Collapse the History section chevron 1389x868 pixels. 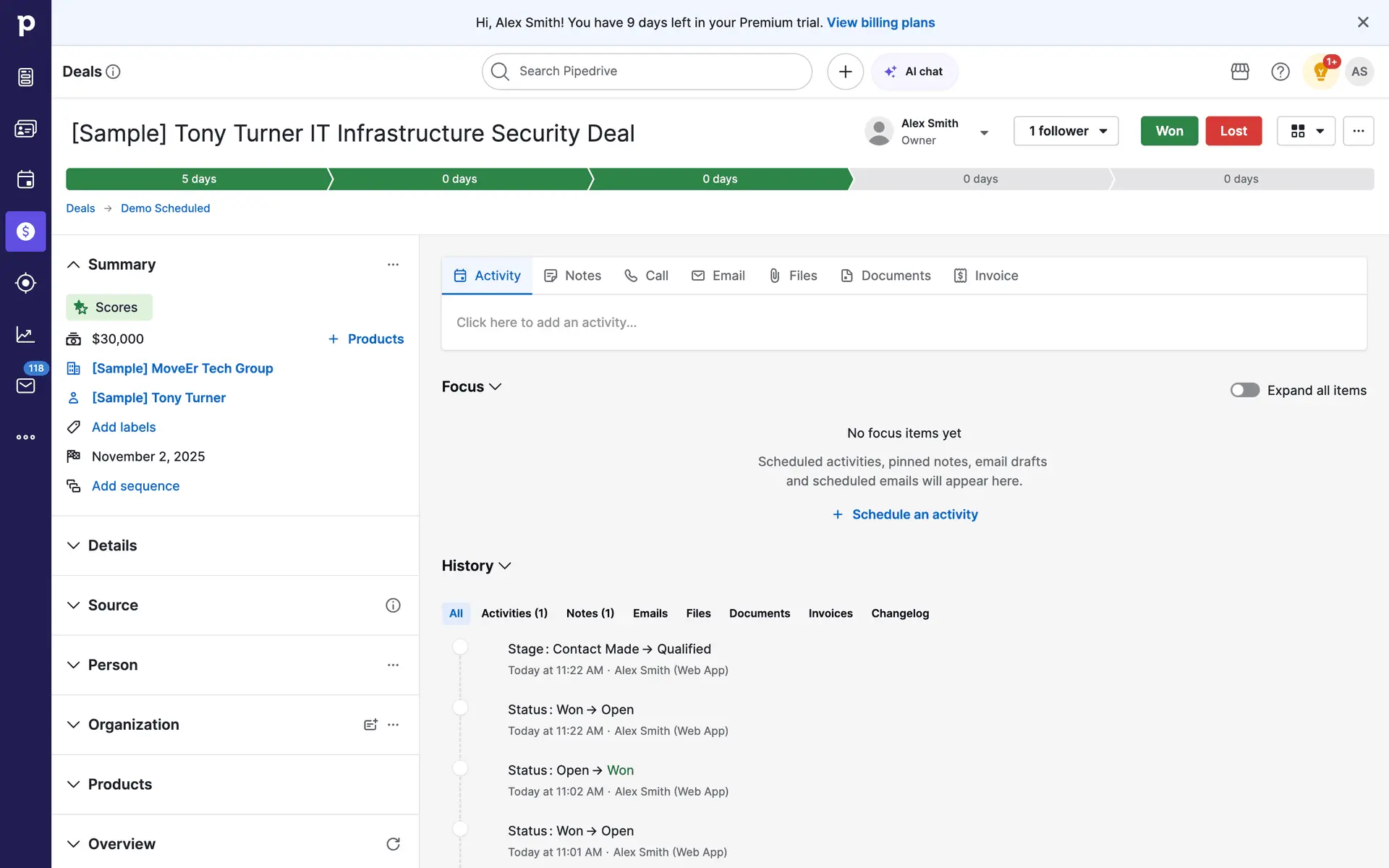point(505,566)
